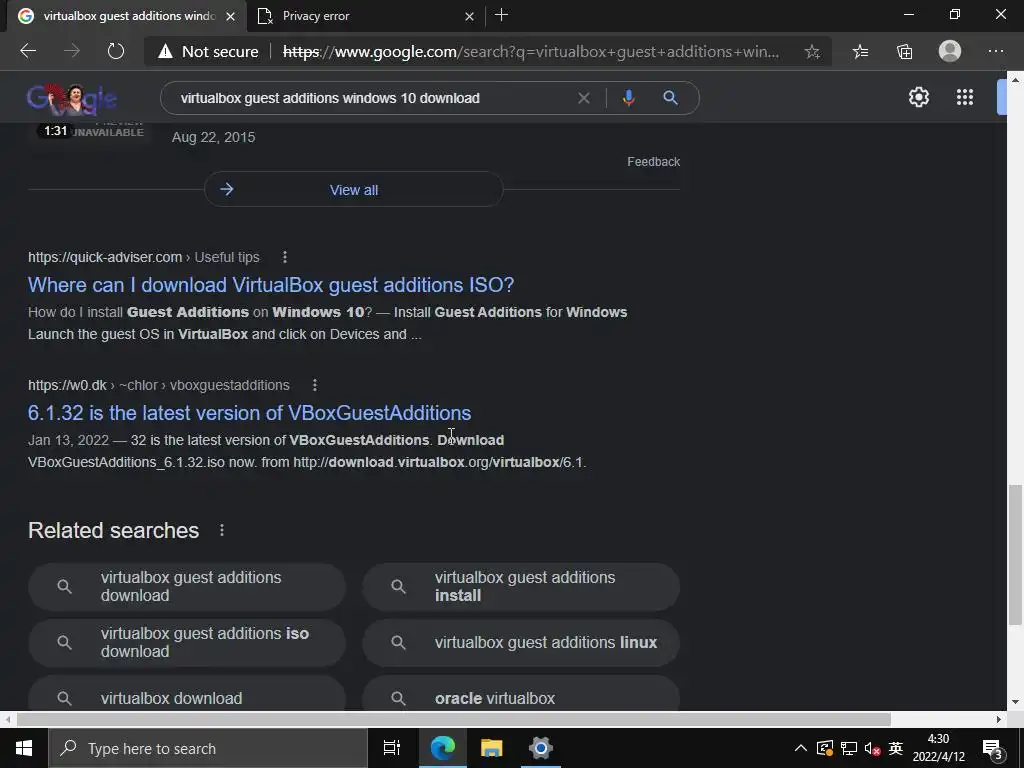The image size is (1024, 768).
Task: Open the notification Action Center
Action: [x=993, y=748]
